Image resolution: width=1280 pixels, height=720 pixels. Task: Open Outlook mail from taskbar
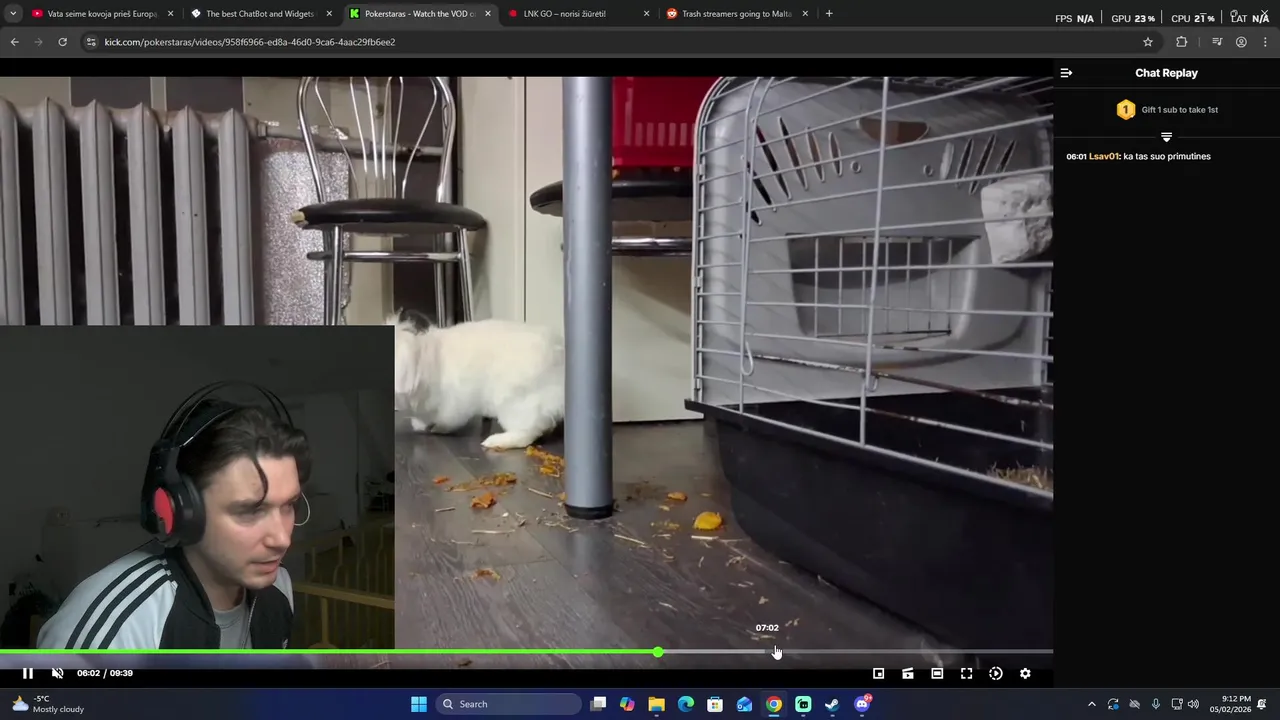(x=744, y=704)
